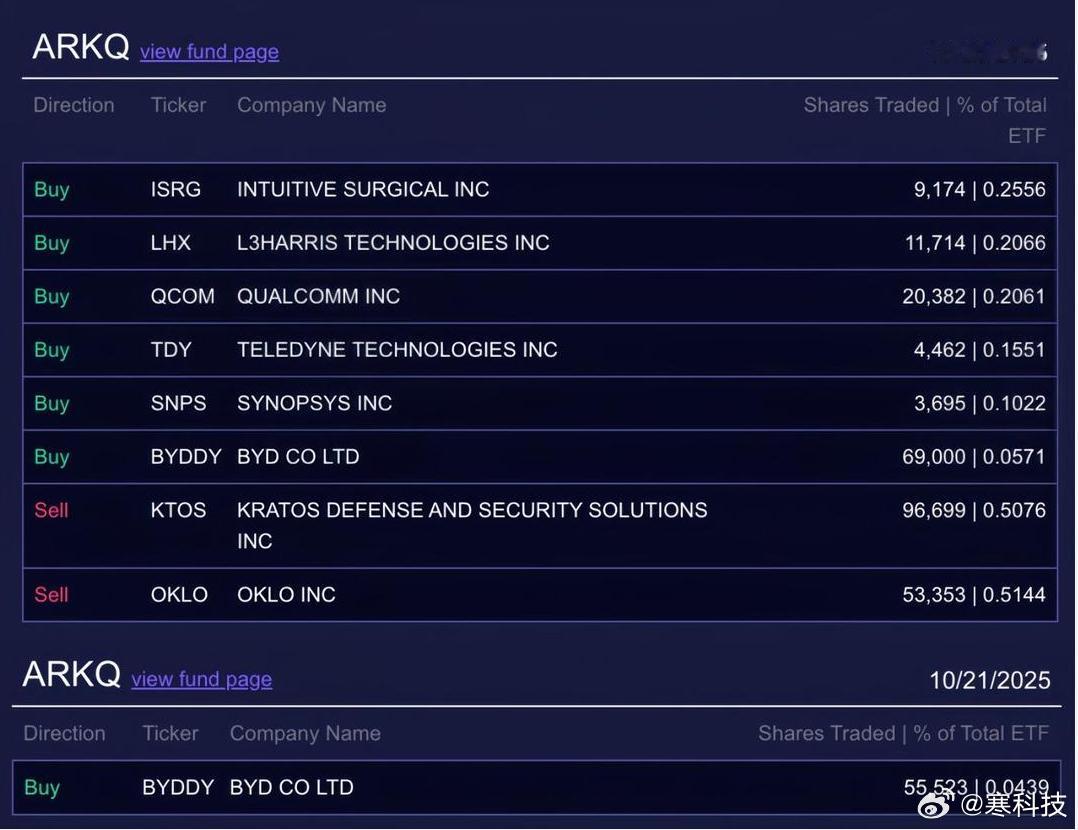The width and height of the screenshot is (1078, 830).
Task: Click the QCOM ticker cell
Action: [183, 296]
